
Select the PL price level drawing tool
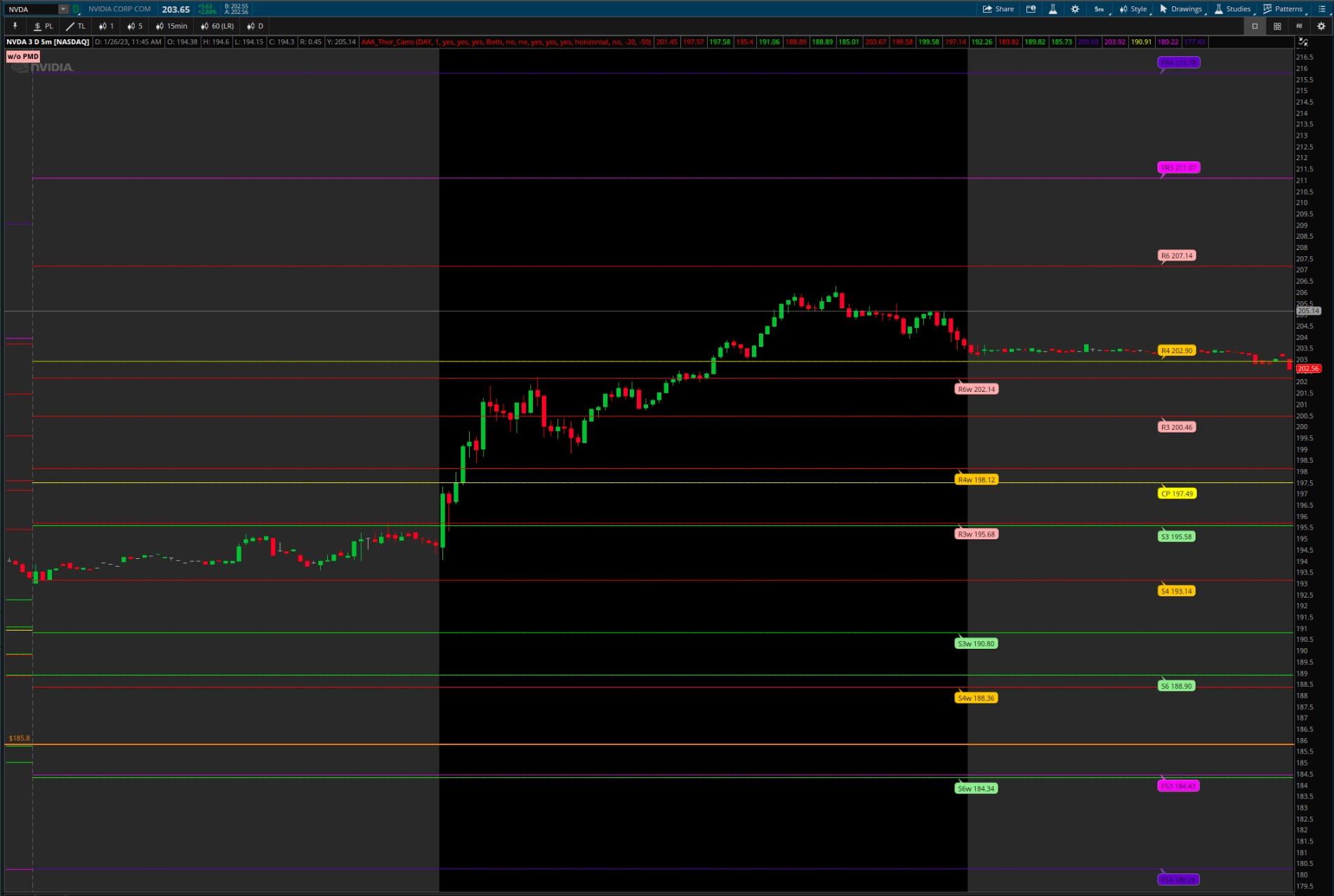[x=44, y=26]
